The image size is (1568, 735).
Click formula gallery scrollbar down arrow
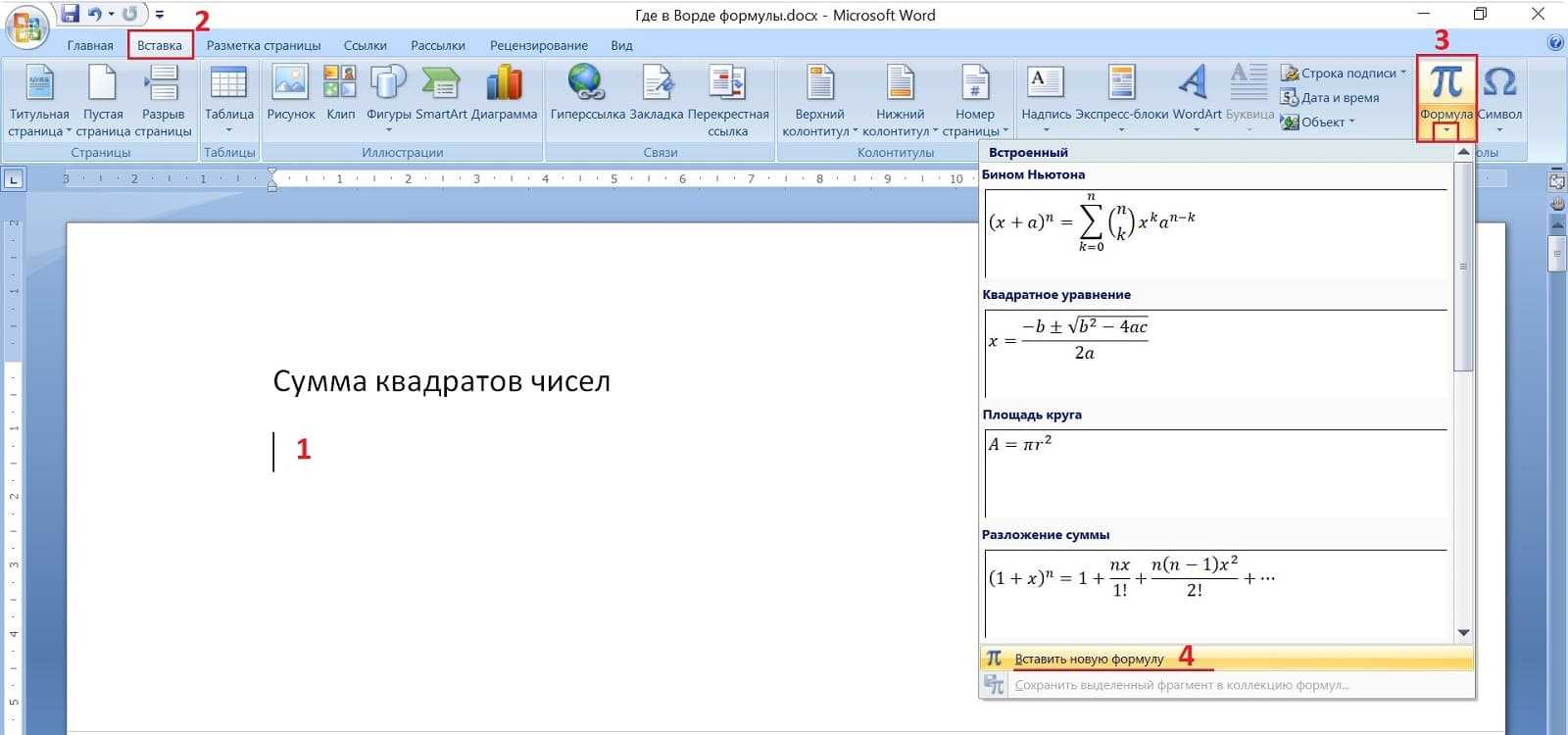[x=1463, y=633]
